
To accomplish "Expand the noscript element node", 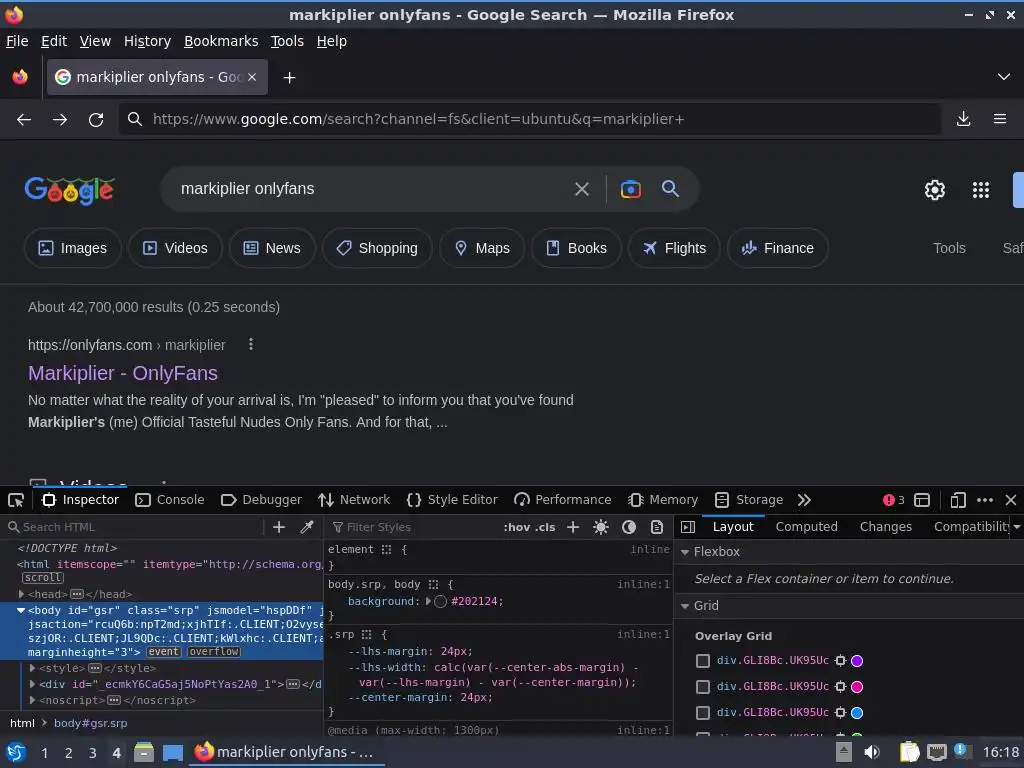I will click(x=32, y=701).
